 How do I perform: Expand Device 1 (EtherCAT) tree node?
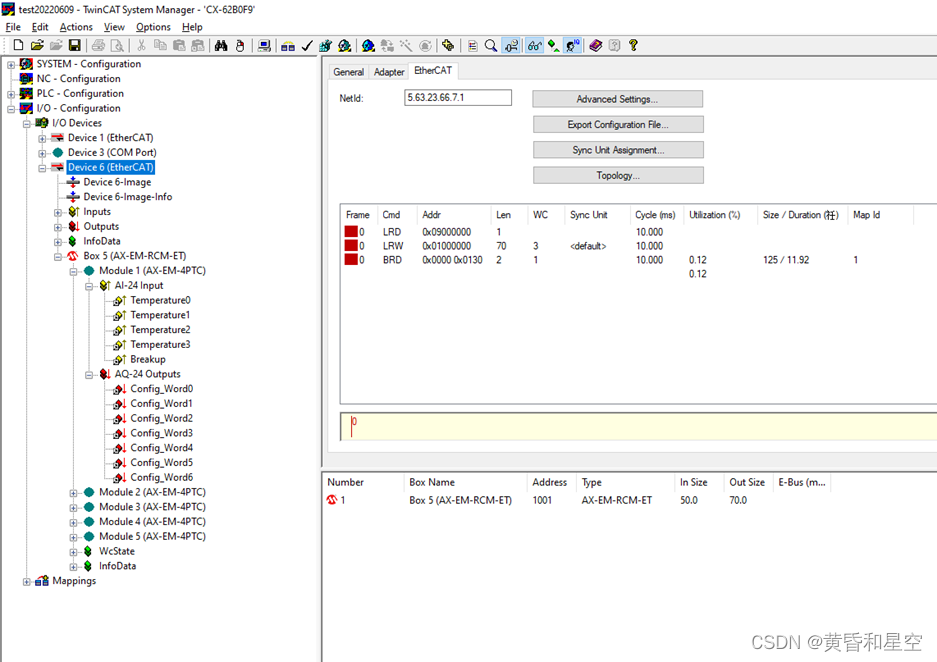pos(42,139)
